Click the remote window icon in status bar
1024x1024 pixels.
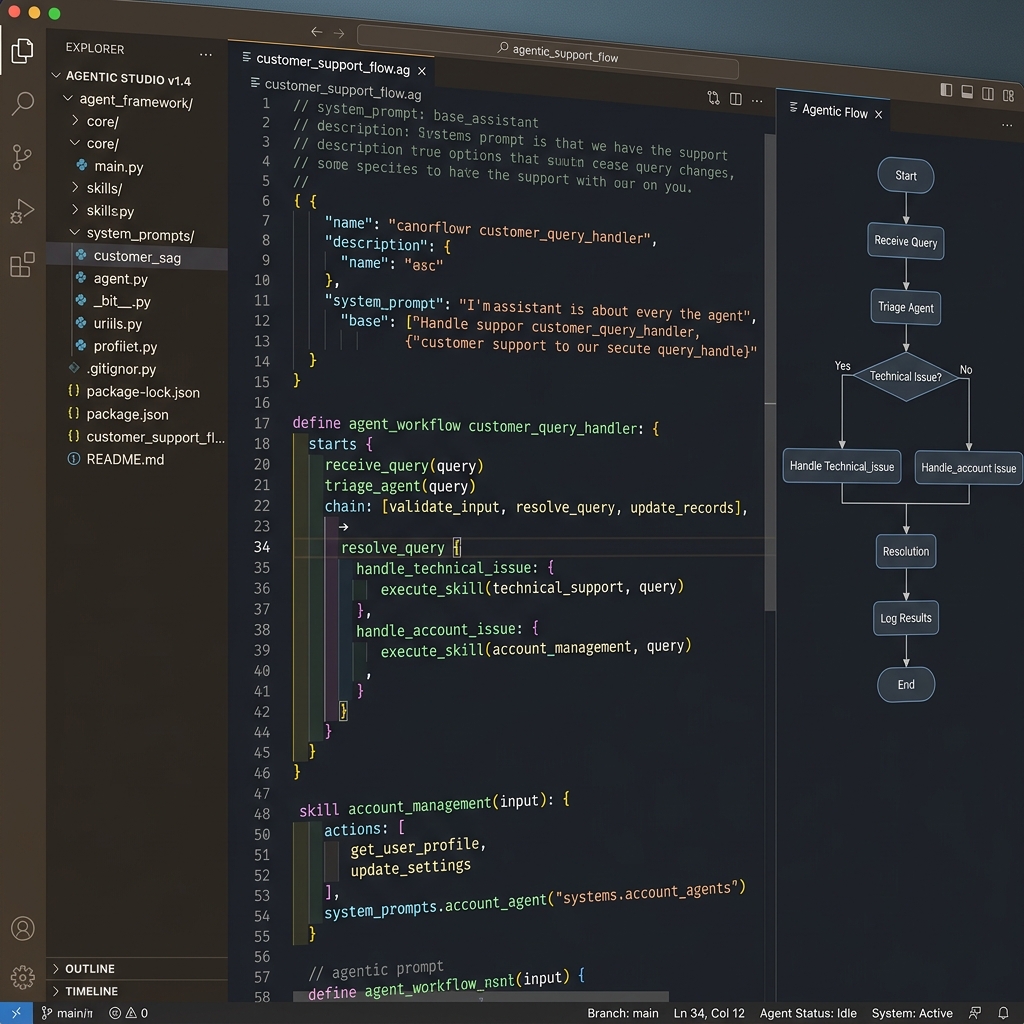[x=16, y=1013]
